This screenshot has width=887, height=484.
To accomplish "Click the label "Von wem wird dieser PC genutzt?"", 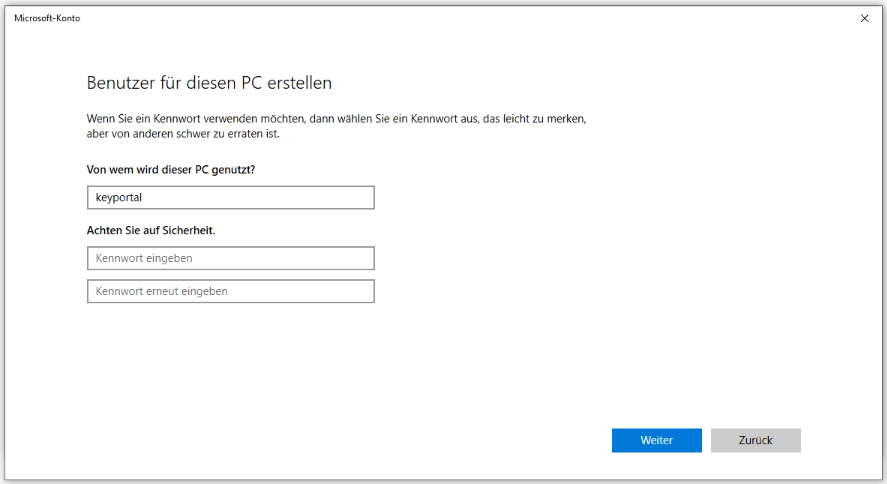I will (171, 169).
